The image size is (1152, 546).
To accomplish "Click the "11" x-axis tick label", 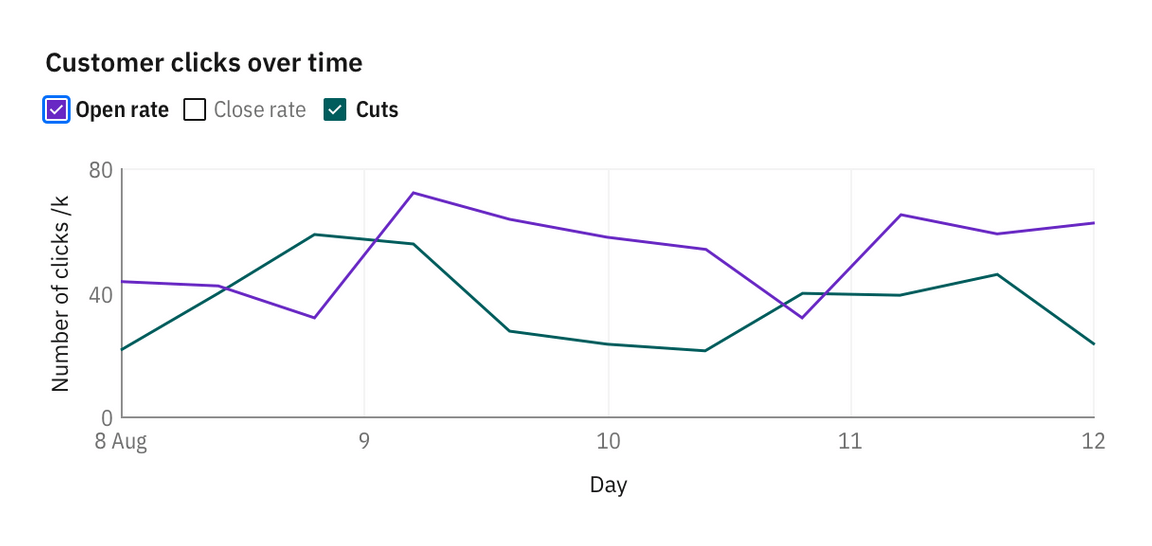I will pyautogui.click(x=851, y=442).
